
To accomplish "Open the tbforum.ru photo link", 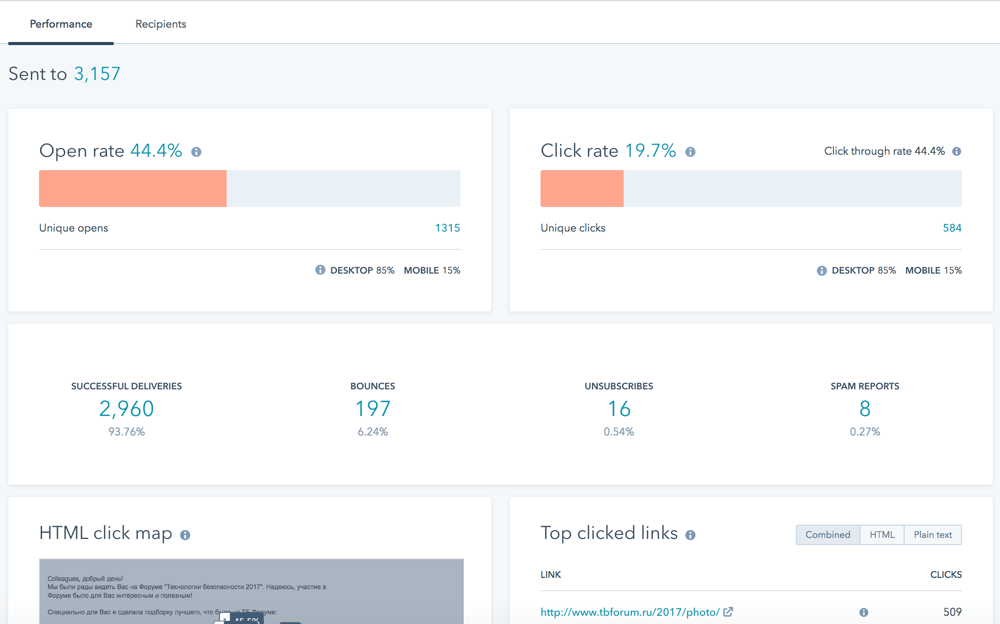I will pos(630,612).
